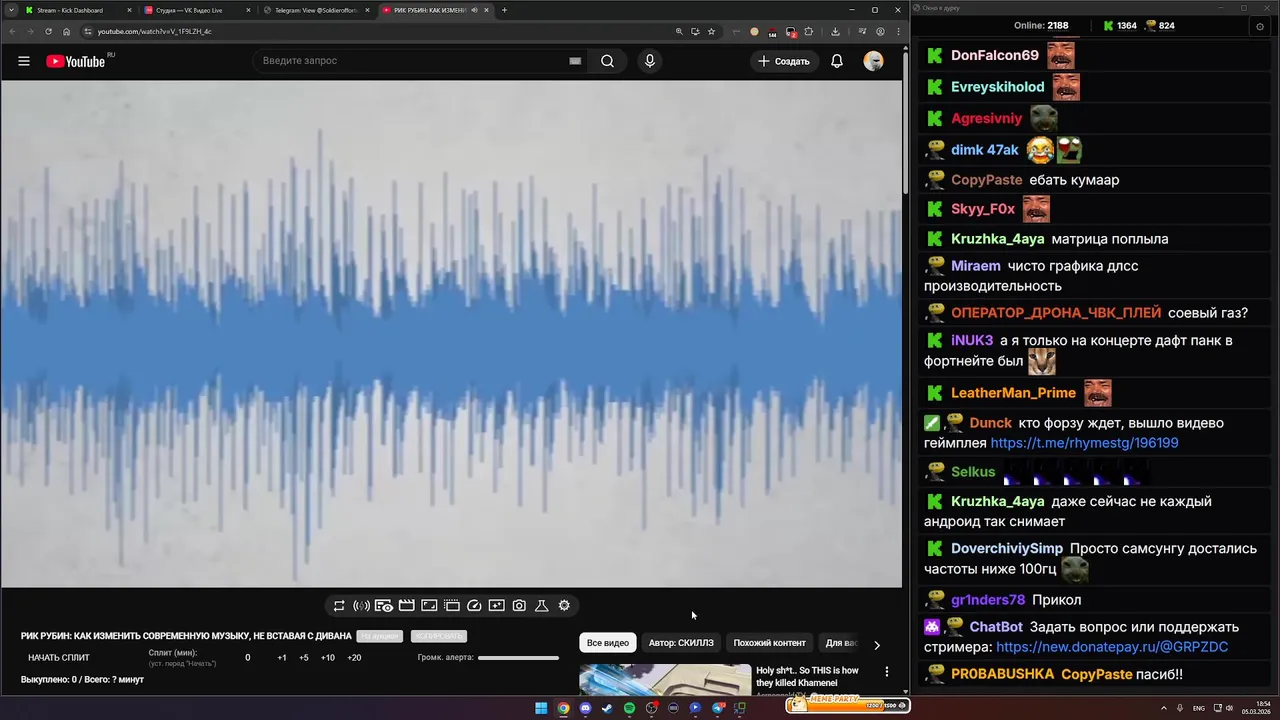Open the new.donatepay.ru/@GRPZDC chat link
Viewport: 1280px width, 720px height.
coord(1112,647)
